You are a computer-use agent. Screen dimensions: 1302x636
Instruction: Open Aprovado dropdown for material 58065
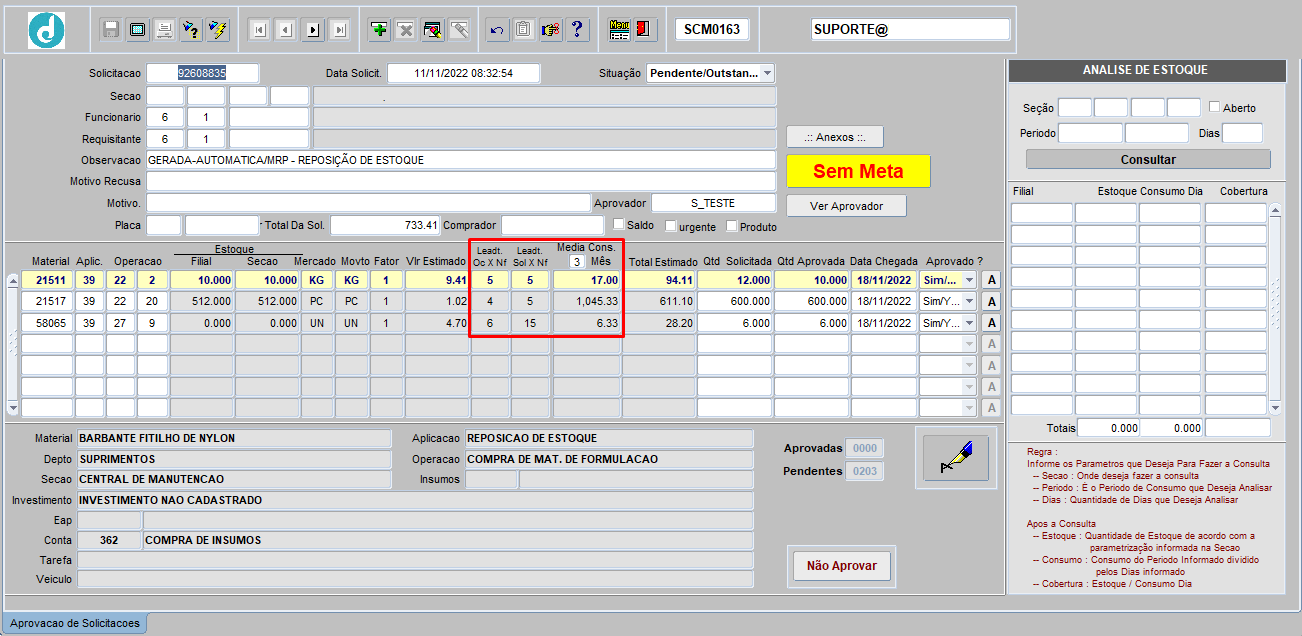[x=969, y=322]
